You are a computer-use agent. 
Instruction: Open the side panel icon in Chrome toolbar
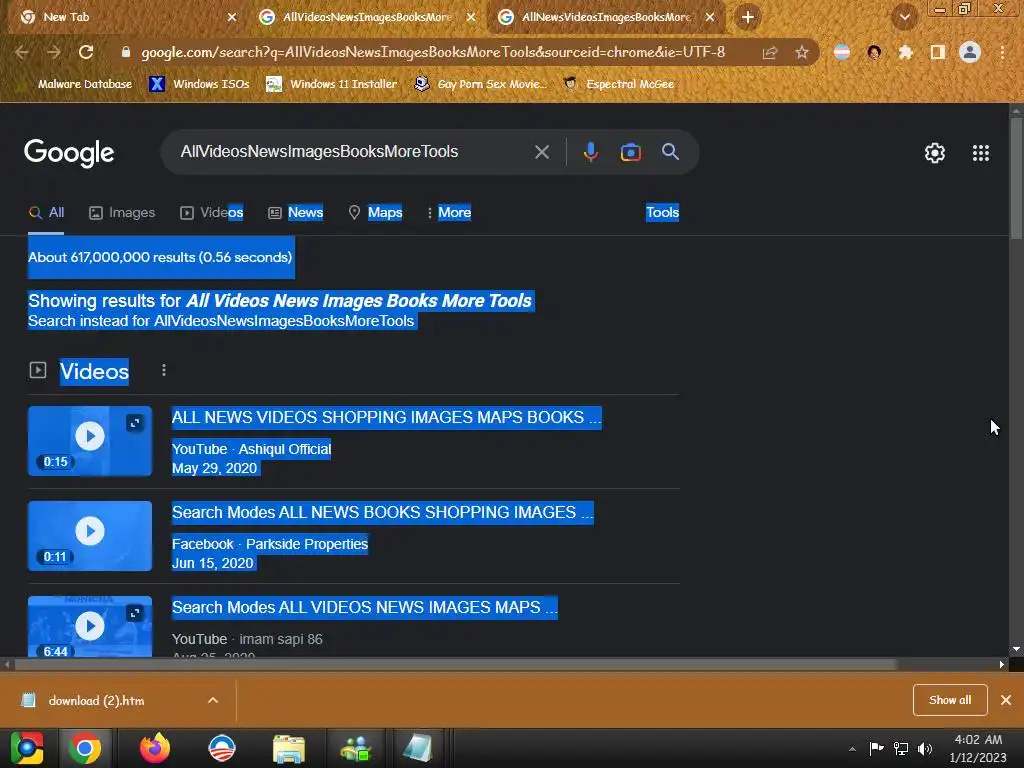pyautogui.click(x=937, y=52)
